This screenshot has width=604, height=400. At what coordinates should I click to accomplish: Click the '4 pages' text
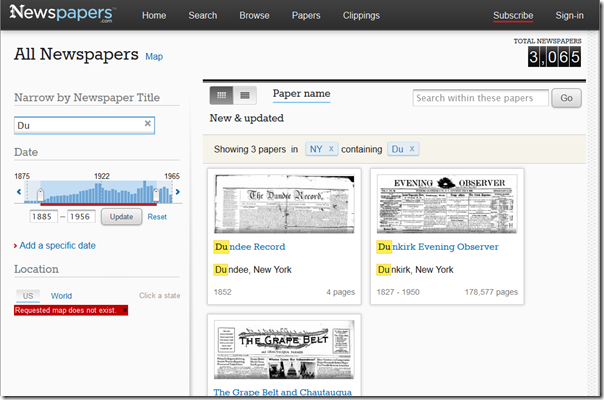[x=341, y=292]
